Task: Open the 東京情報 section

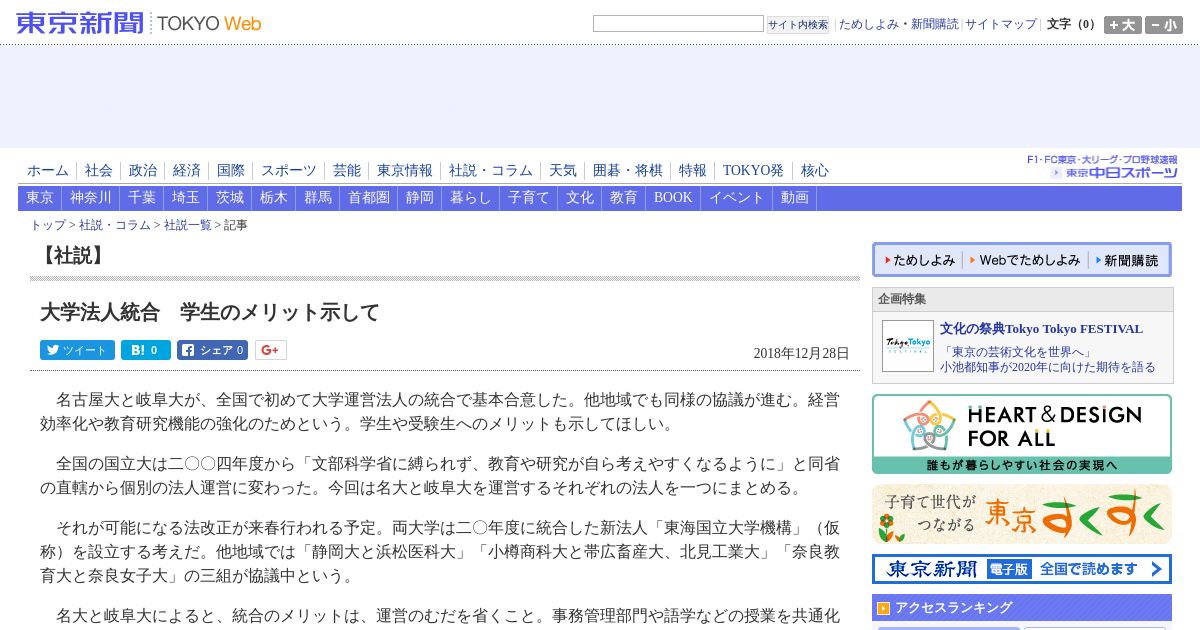Action: point(405,170)
